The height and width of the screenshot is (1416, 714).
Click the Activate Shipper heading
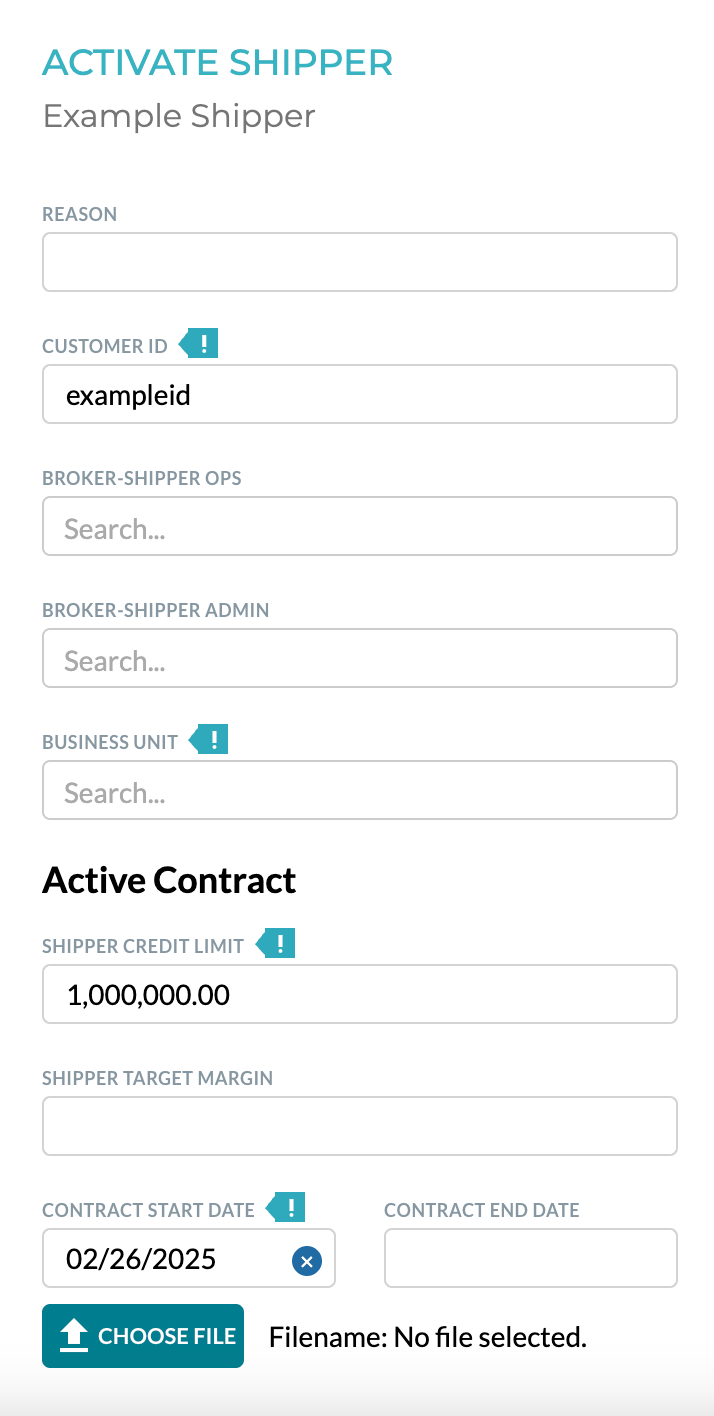[x=218, y=62]
